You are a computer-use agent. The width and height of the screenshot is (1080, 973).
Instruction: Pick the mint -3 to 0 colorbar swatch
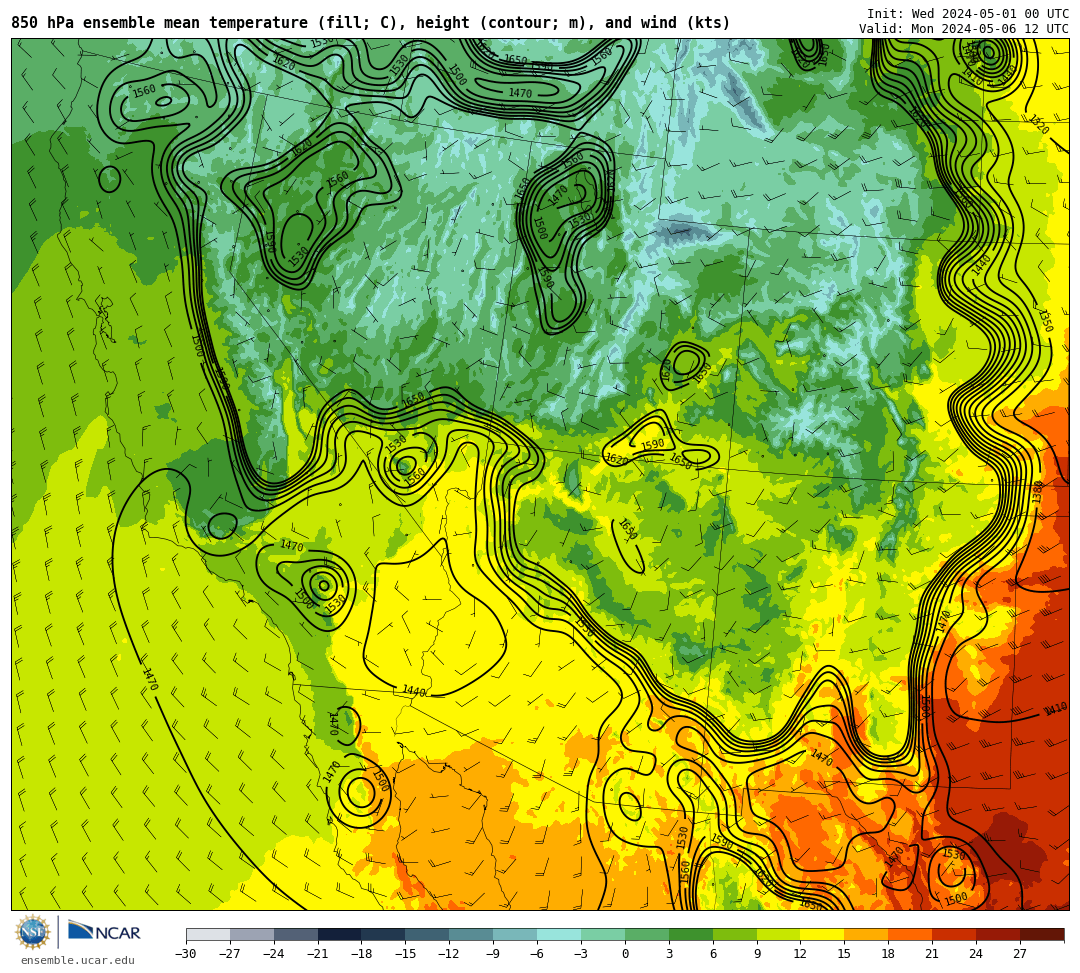[x=603, y=934]
